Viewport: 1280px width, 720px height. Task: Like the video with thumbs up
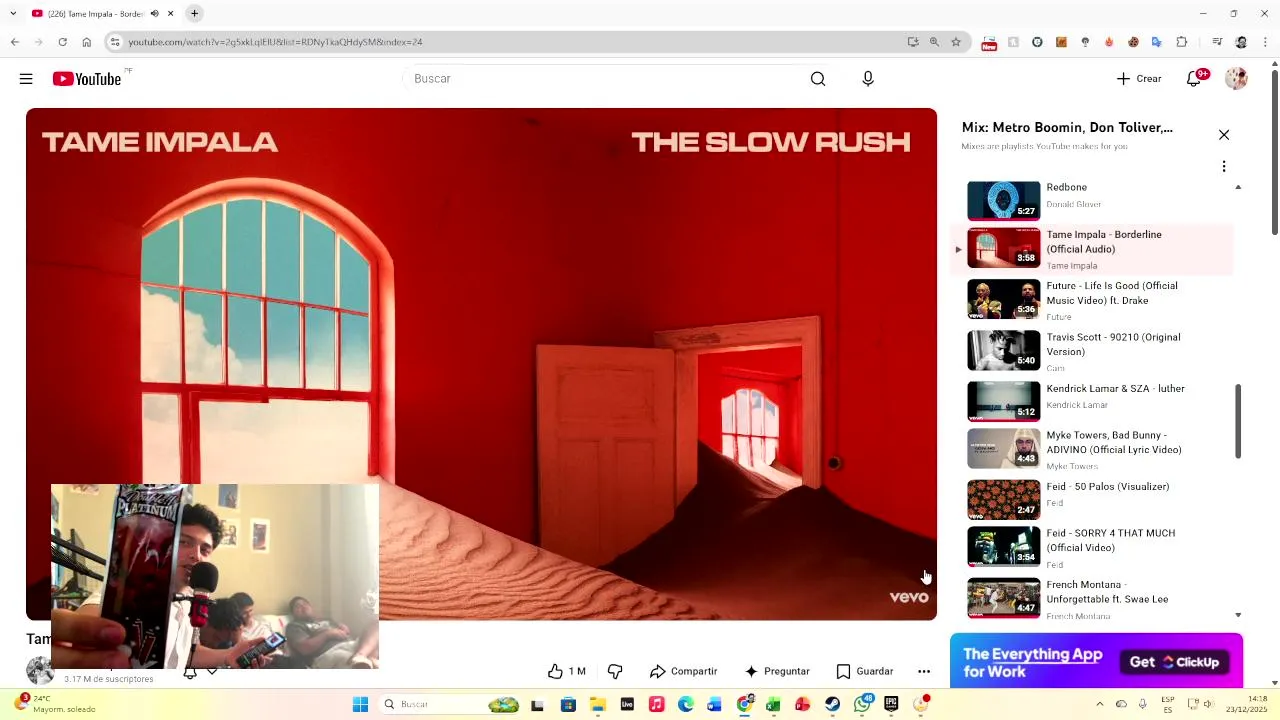click(566, 671)
